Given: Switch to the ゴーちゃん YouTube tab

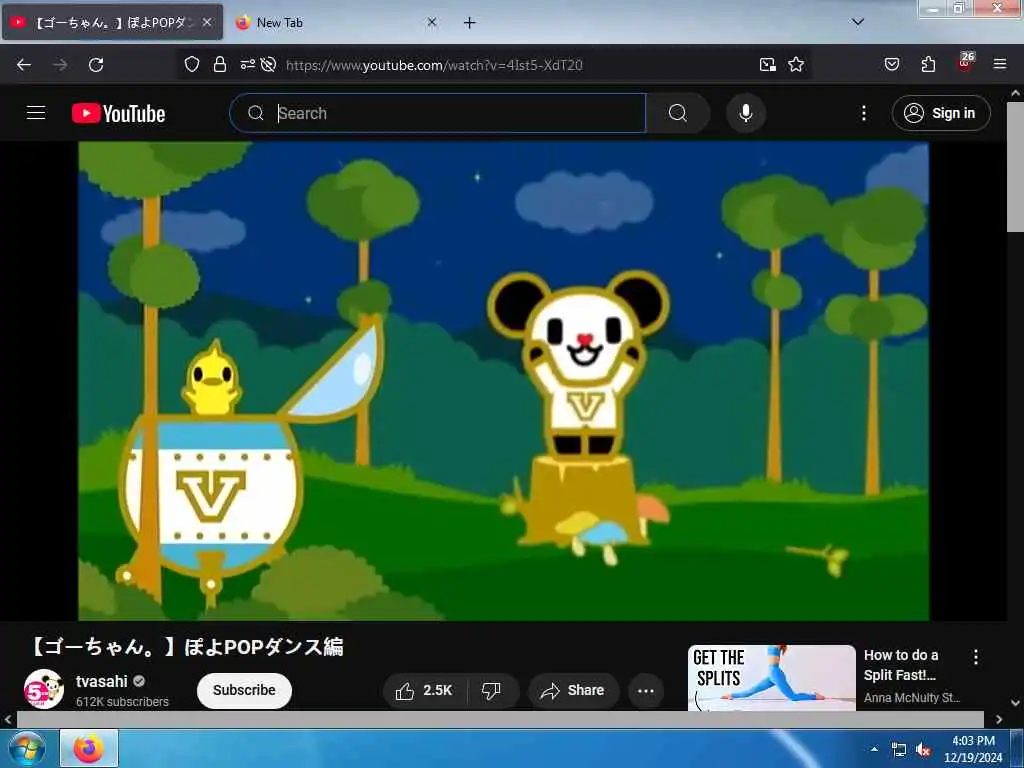Looking at the screenshot, I should pos(112,22).
